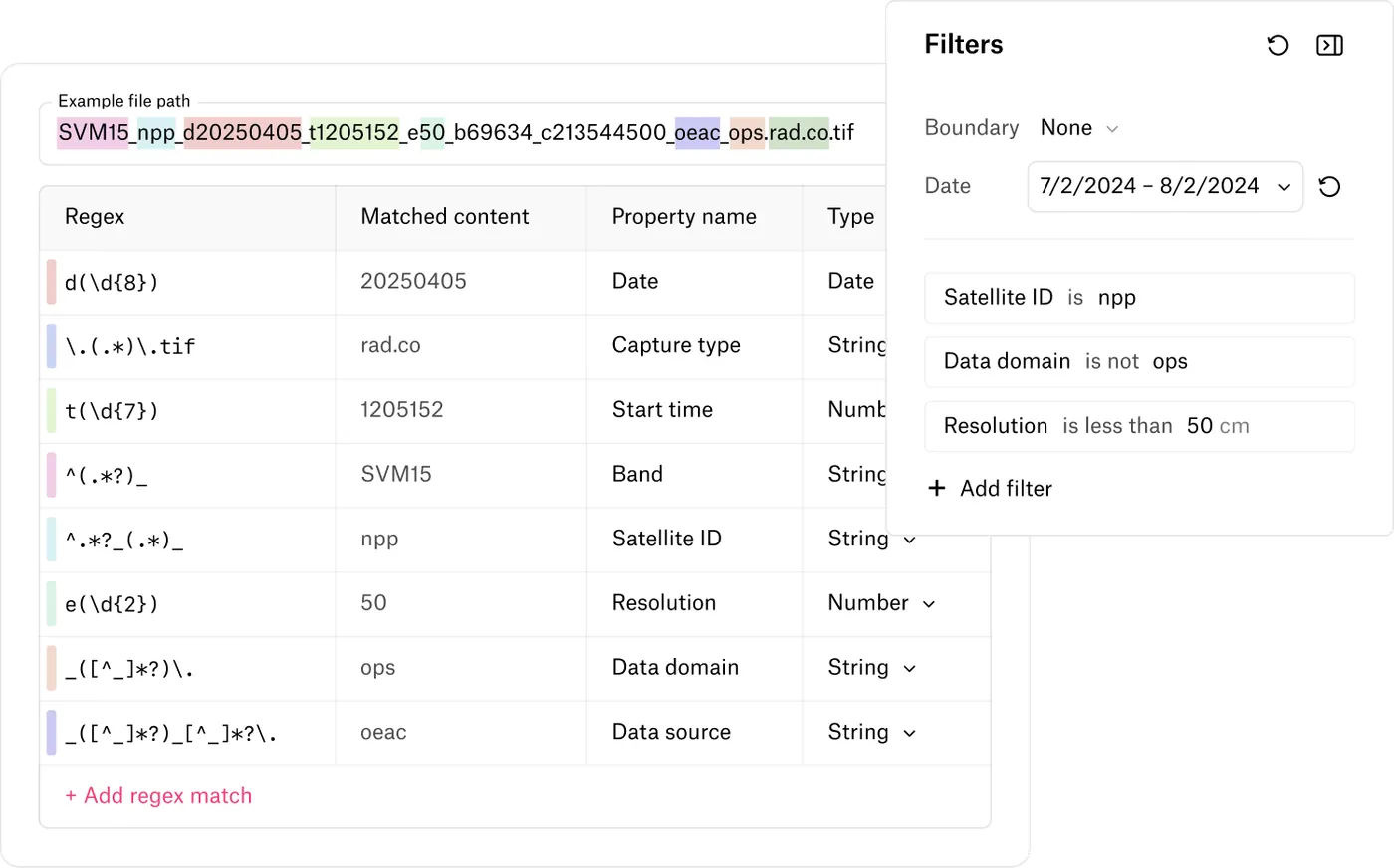Click matched content rad.co
This screenshot has width=1394, height=868.
(390, 345)
